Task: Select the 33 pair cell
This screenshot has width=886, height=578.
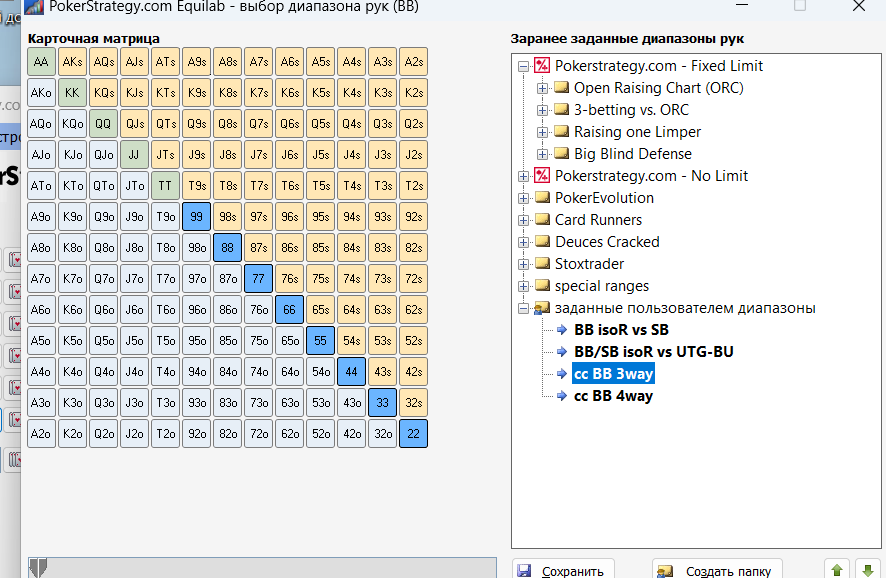Action: click(383, 403)
